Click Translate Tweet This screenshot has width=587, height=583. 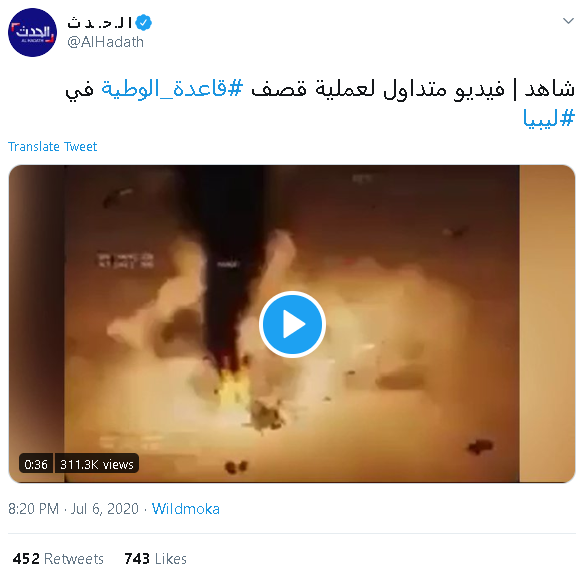point(52,146)
